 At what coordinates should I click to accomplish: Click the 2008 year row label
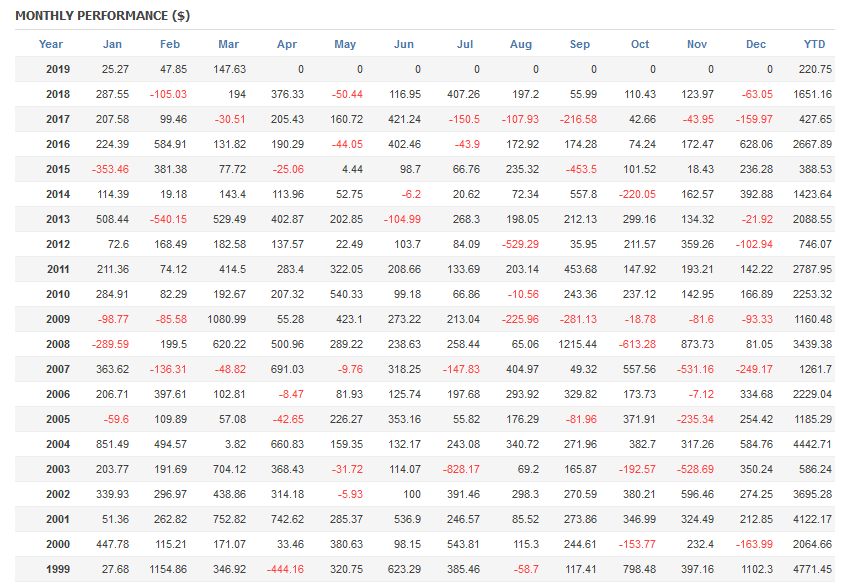click(x=58, y=344)
